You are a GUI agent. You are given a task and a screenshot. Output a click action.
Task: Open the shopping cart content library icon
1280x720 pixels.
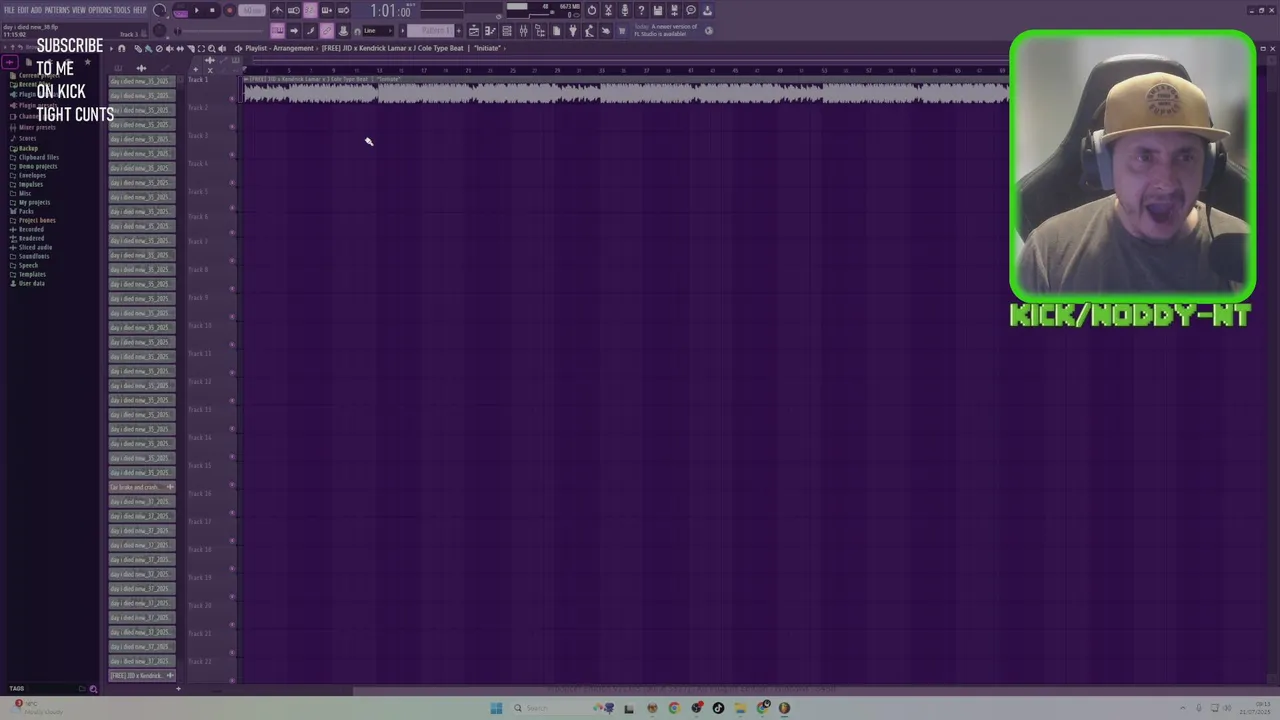622,30
